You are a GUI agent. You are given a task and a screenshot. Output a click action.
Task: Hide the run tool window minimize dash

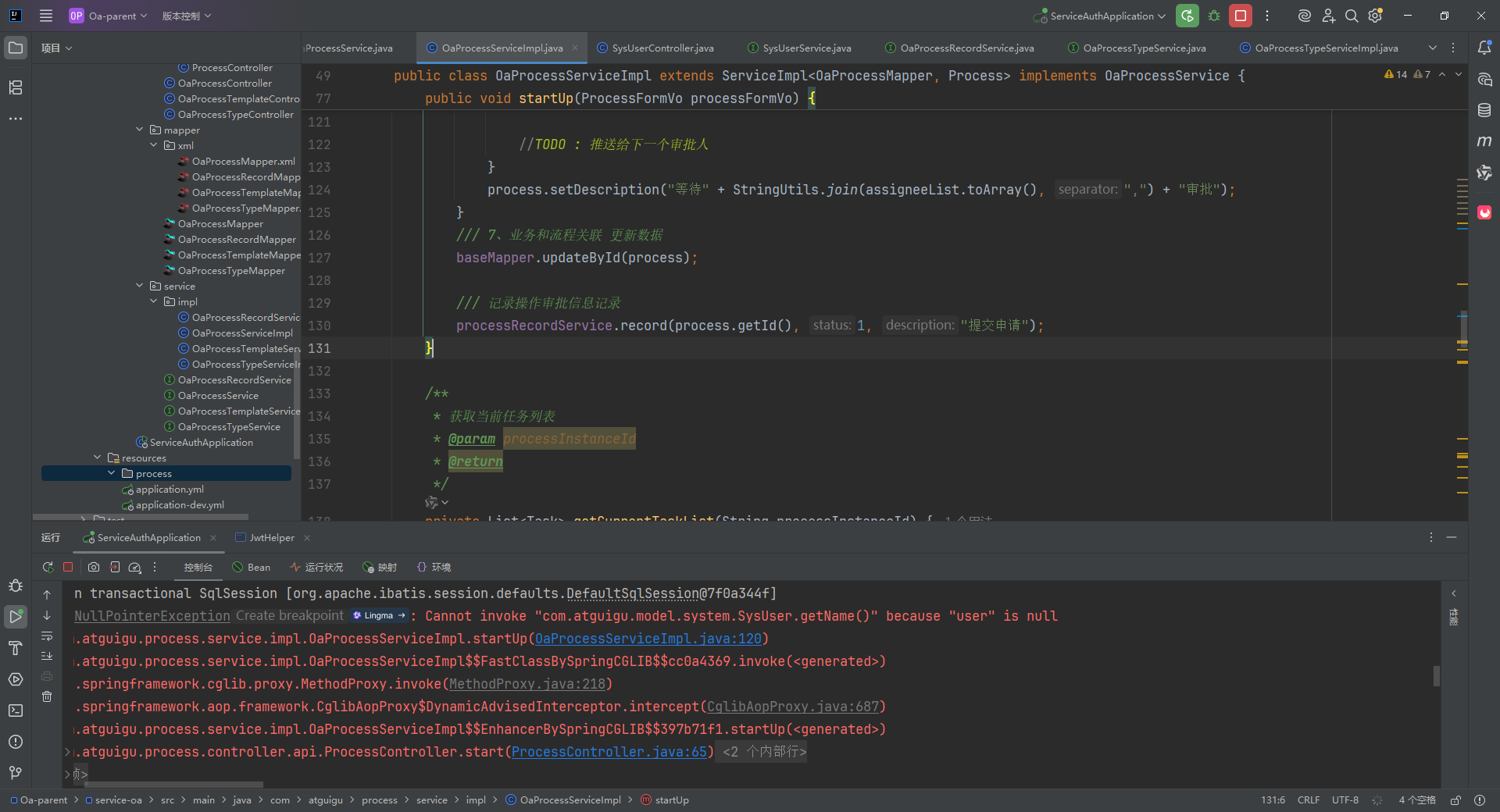(x=1452, y=538)
